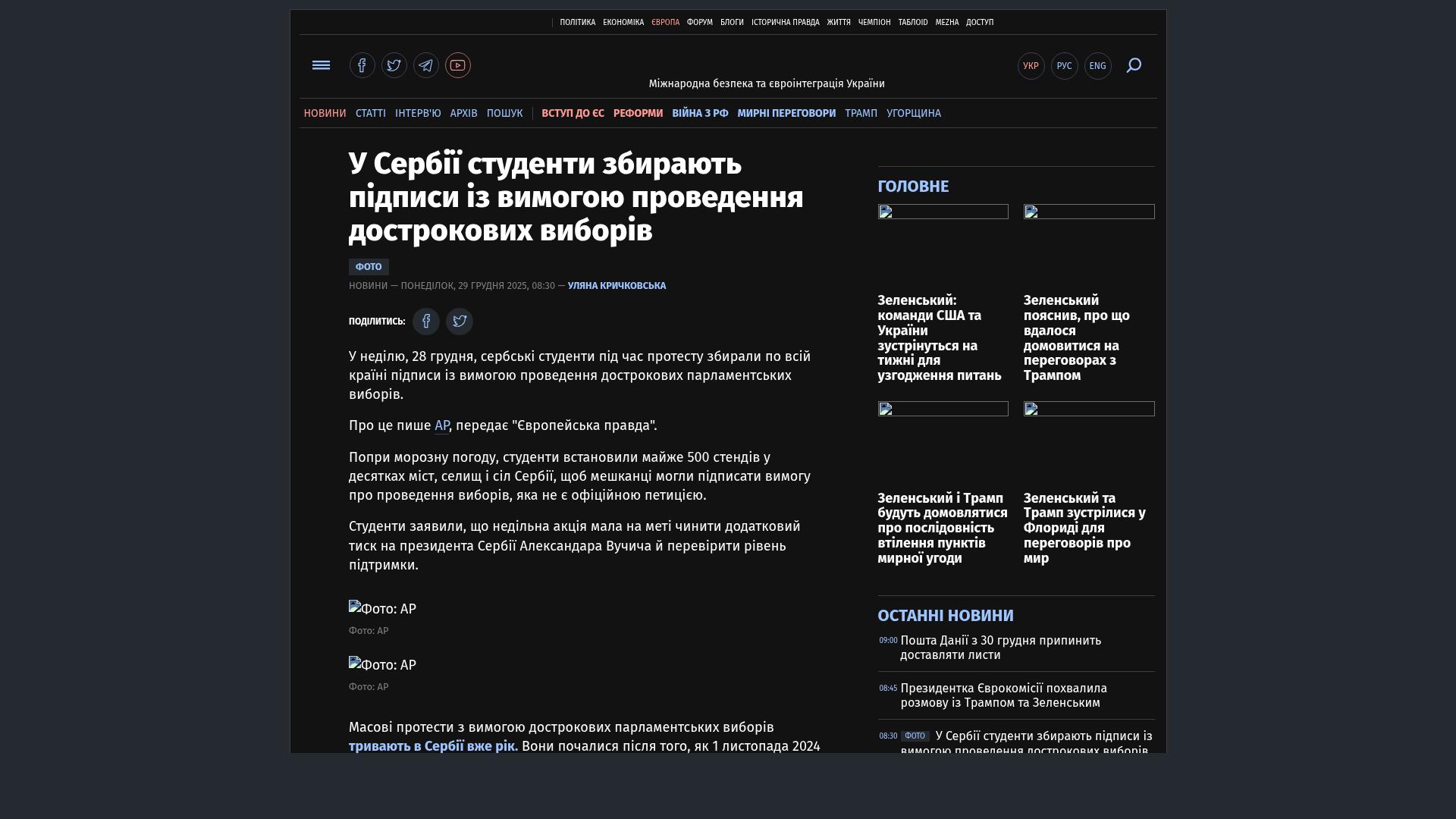This screenshot has width=1456, height=819.
Task: Open the Twitter icon in header
Action: (x=394, y=65)
